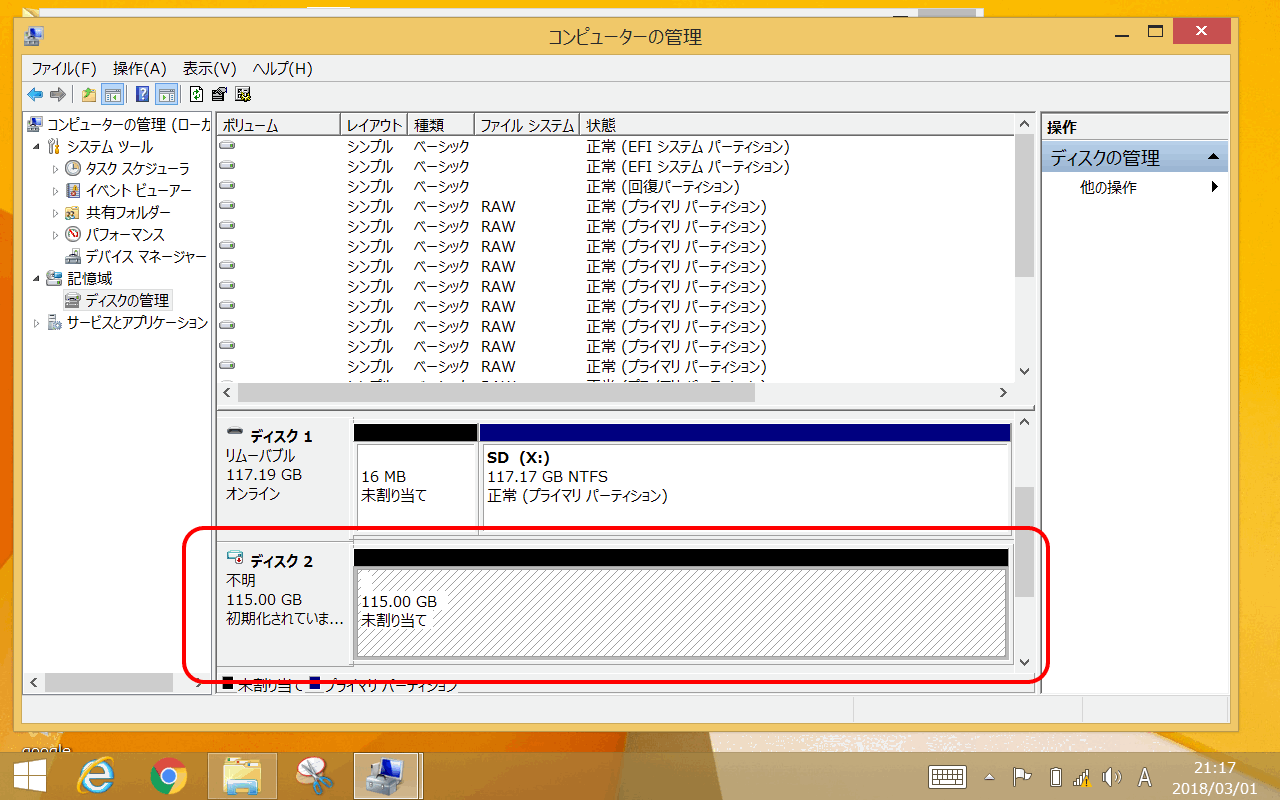Click the disk settings icon with the gear
1280x800 pixels.
click(x=243, y=94)
